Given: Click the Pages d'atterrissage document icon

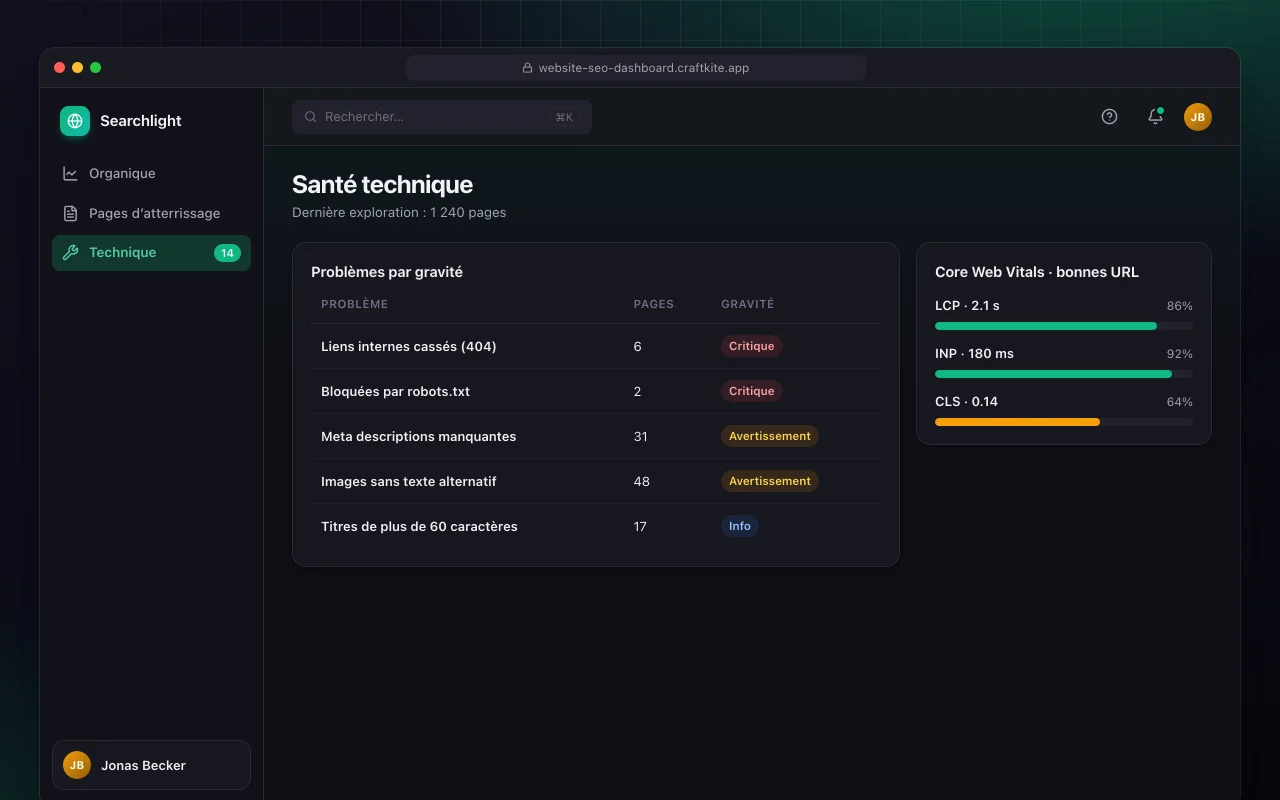Looking at the screenshot, I should click(70, 213).
